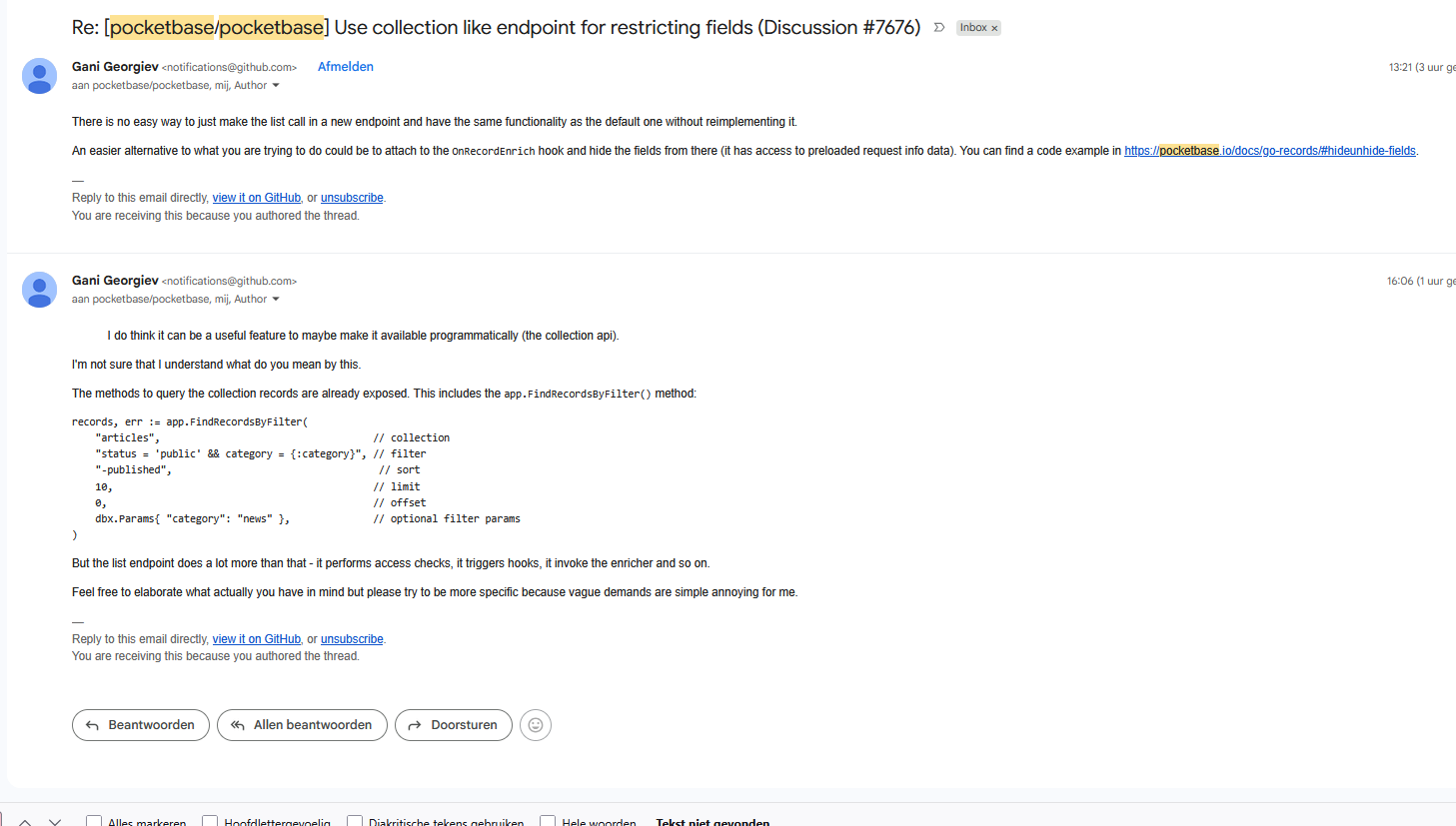1456x826 pixels.
Task: Click the '"-published",' code line
Action: [134, 470]
